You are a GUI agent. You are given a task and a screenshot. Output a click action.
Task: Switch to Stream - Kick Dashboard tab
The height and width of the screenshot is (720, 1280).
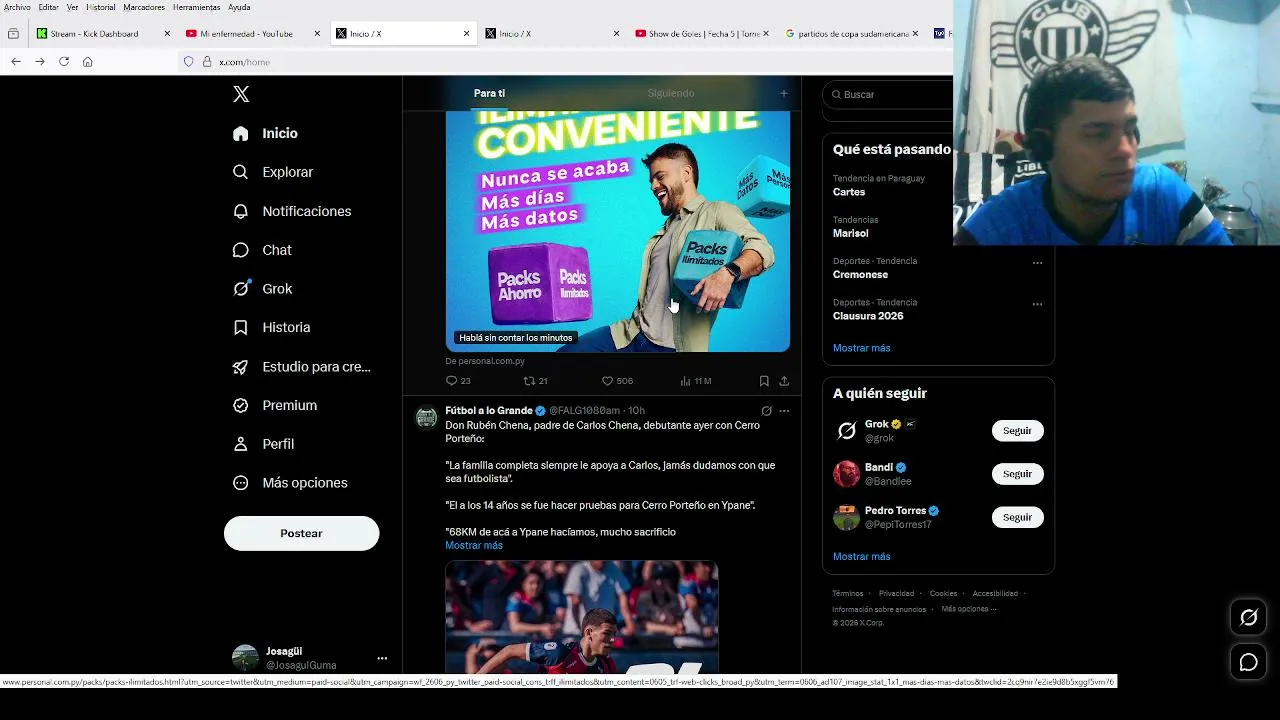click(x=94, y=34)
